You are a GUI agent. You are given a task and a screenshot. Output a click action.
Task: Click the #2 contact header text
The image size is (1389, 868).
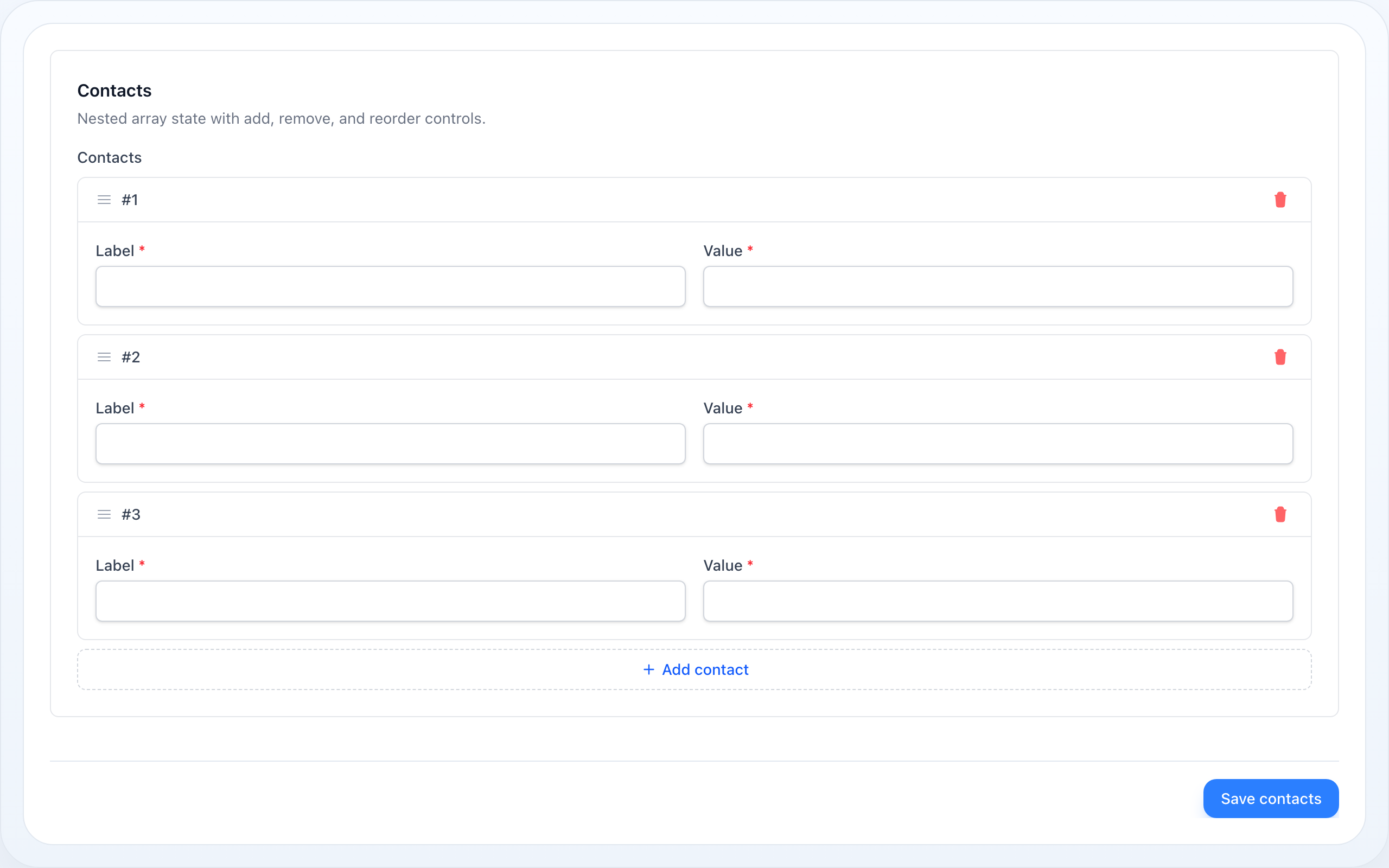(131, 357)
